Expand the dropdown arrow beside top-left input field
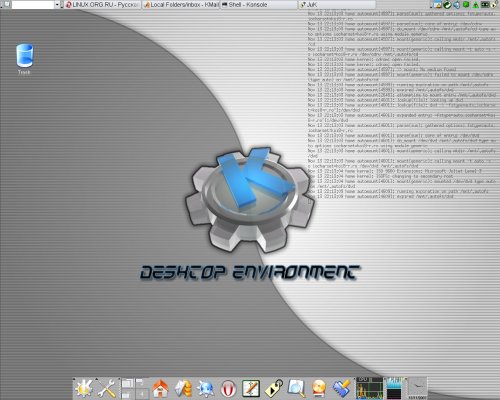The width and height of the screenshot is (500, 400). 57,5
